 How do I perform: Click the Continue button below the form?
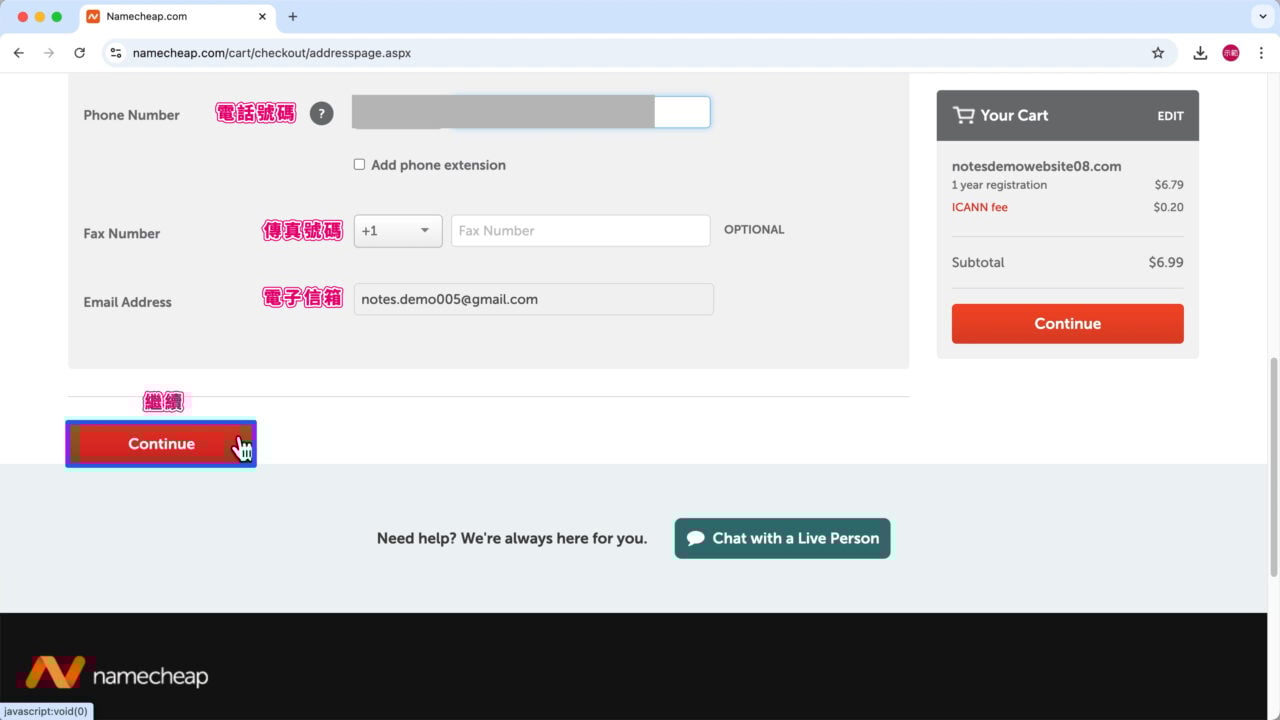(x=161, y=444)
